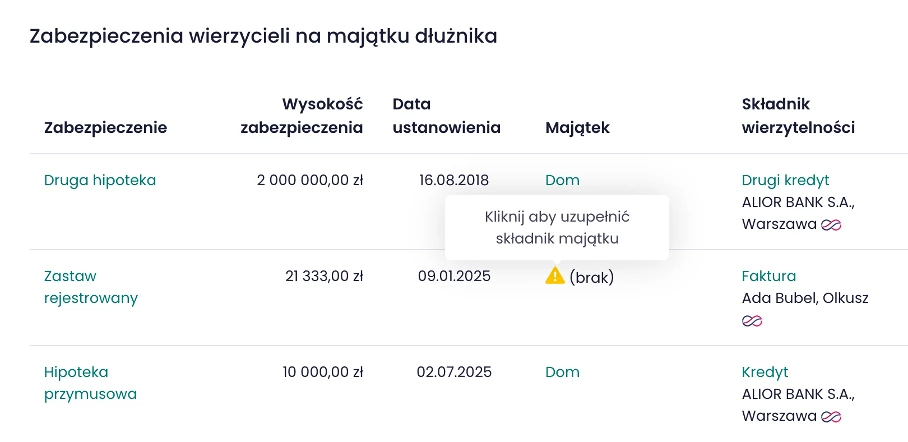
Task: Open the Drugi kredyt claim link
Action: click(785, 181)
